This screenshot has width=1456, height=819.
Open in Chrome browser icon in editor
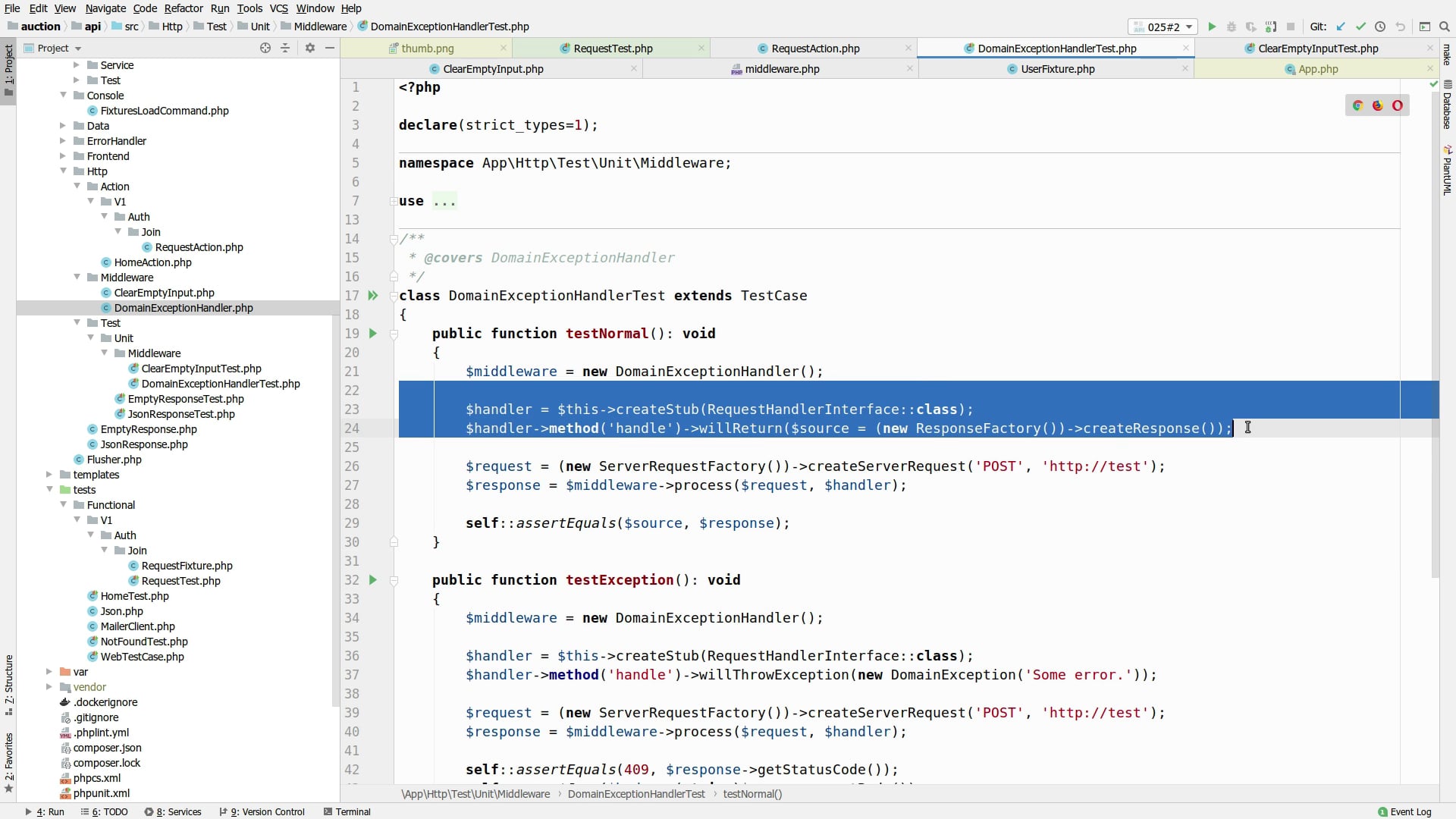(x=1358, y=105)
